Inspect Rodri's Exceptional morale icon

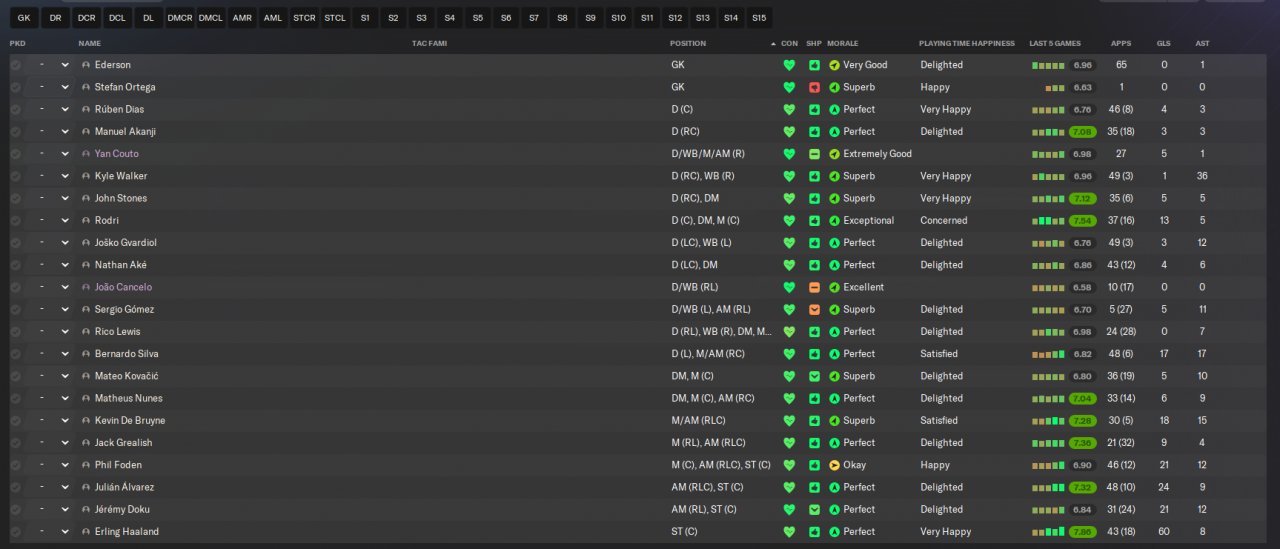(x=834, y=220)
